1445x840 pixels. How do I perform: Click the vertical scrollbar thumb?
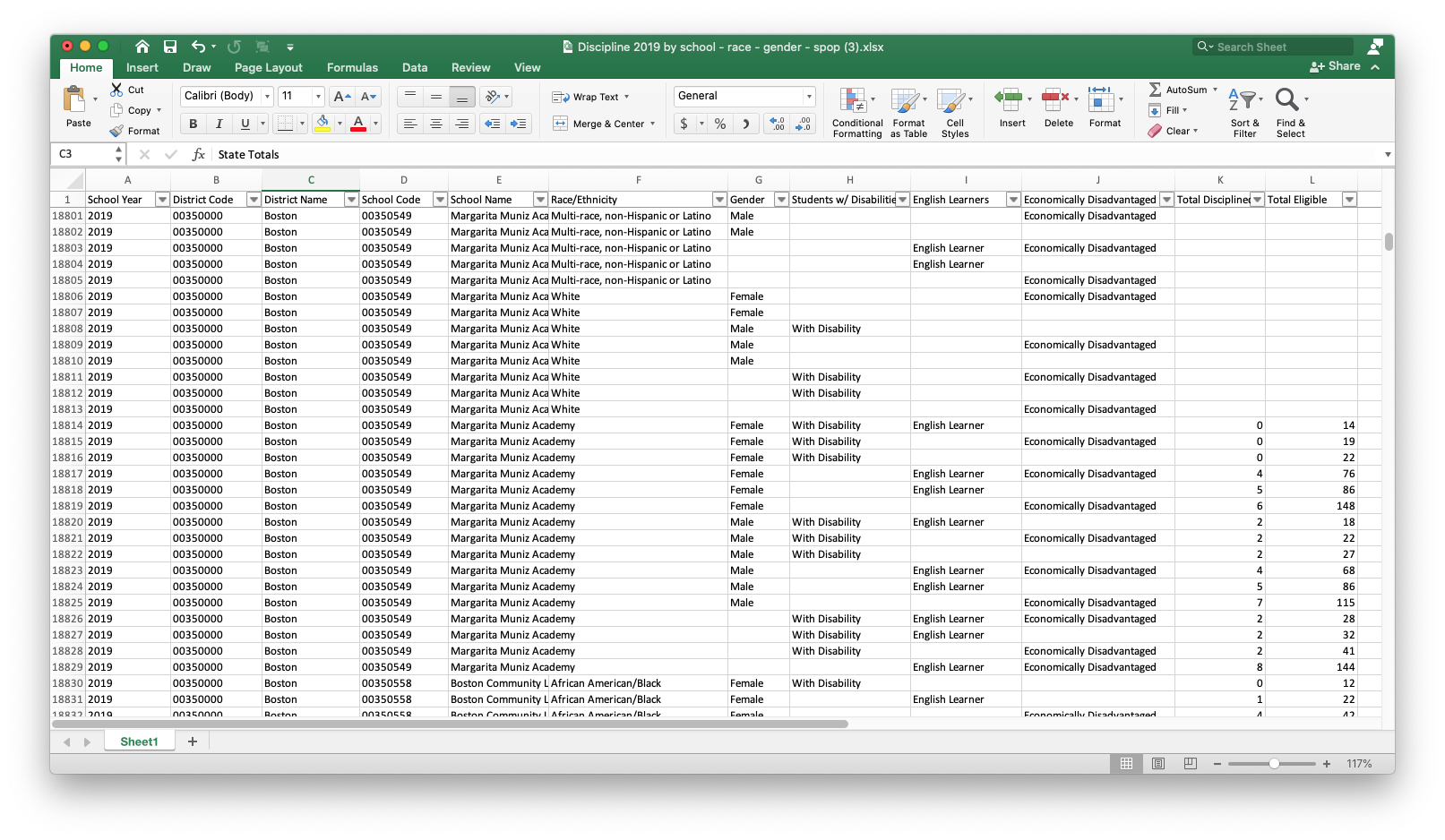click(1389, 242)
